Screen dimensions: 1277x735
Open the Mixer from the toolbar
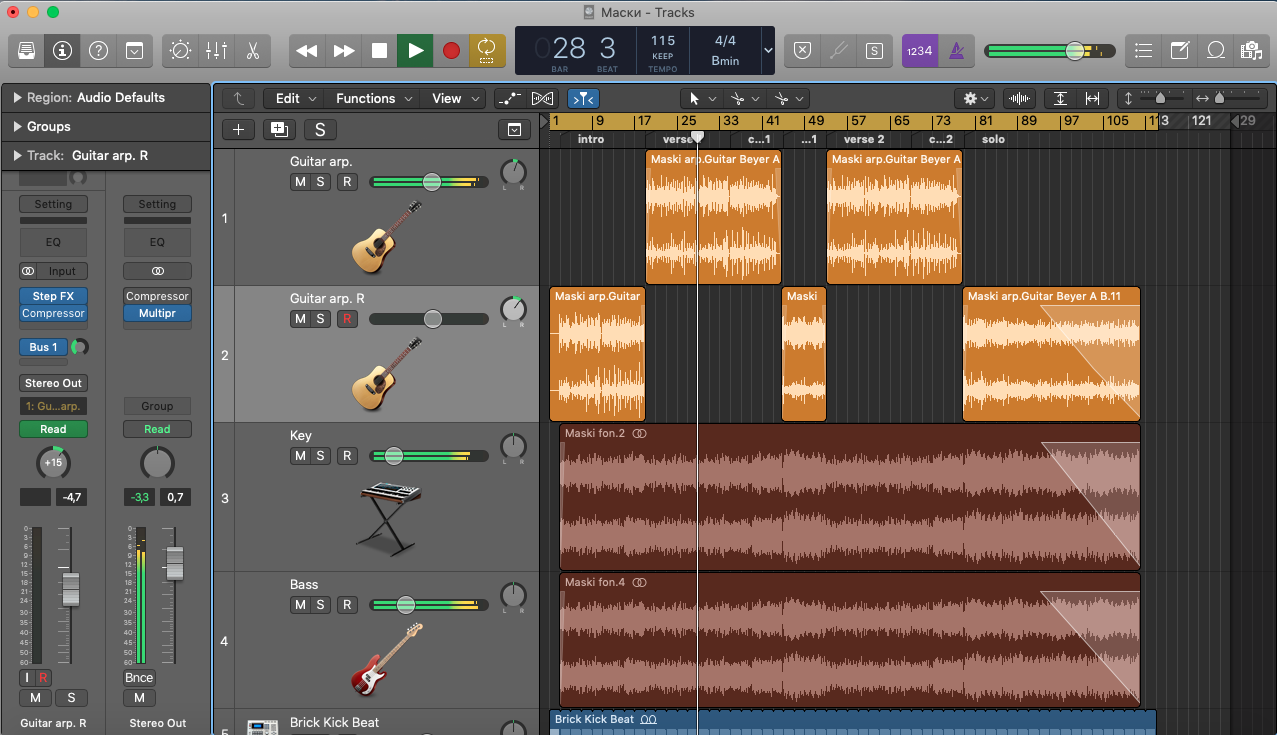coord(216,50)
